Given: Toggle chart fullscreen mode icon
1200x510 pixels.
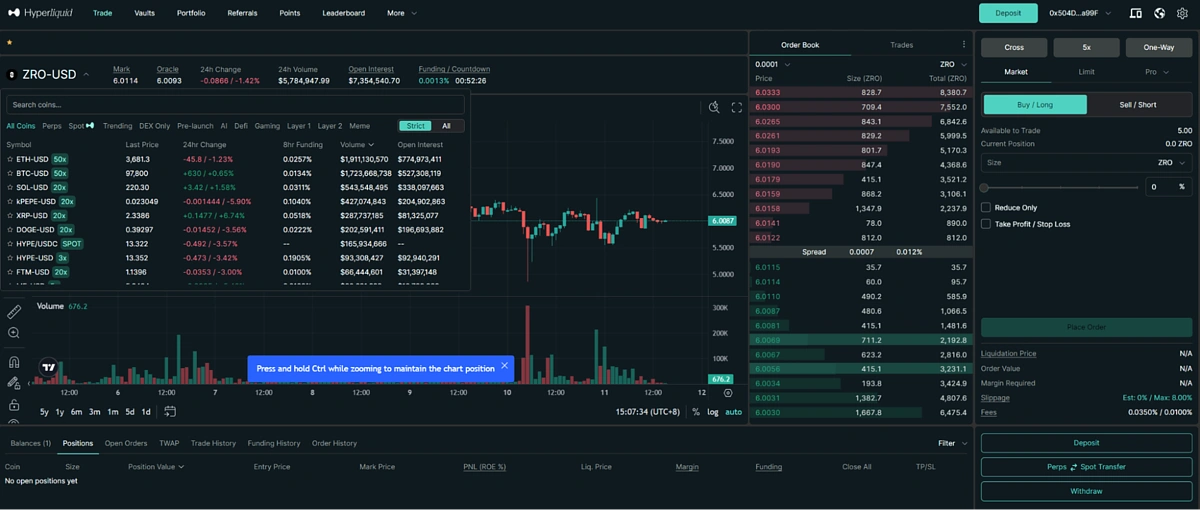Looking at the screenshot, I should point(737,108).
